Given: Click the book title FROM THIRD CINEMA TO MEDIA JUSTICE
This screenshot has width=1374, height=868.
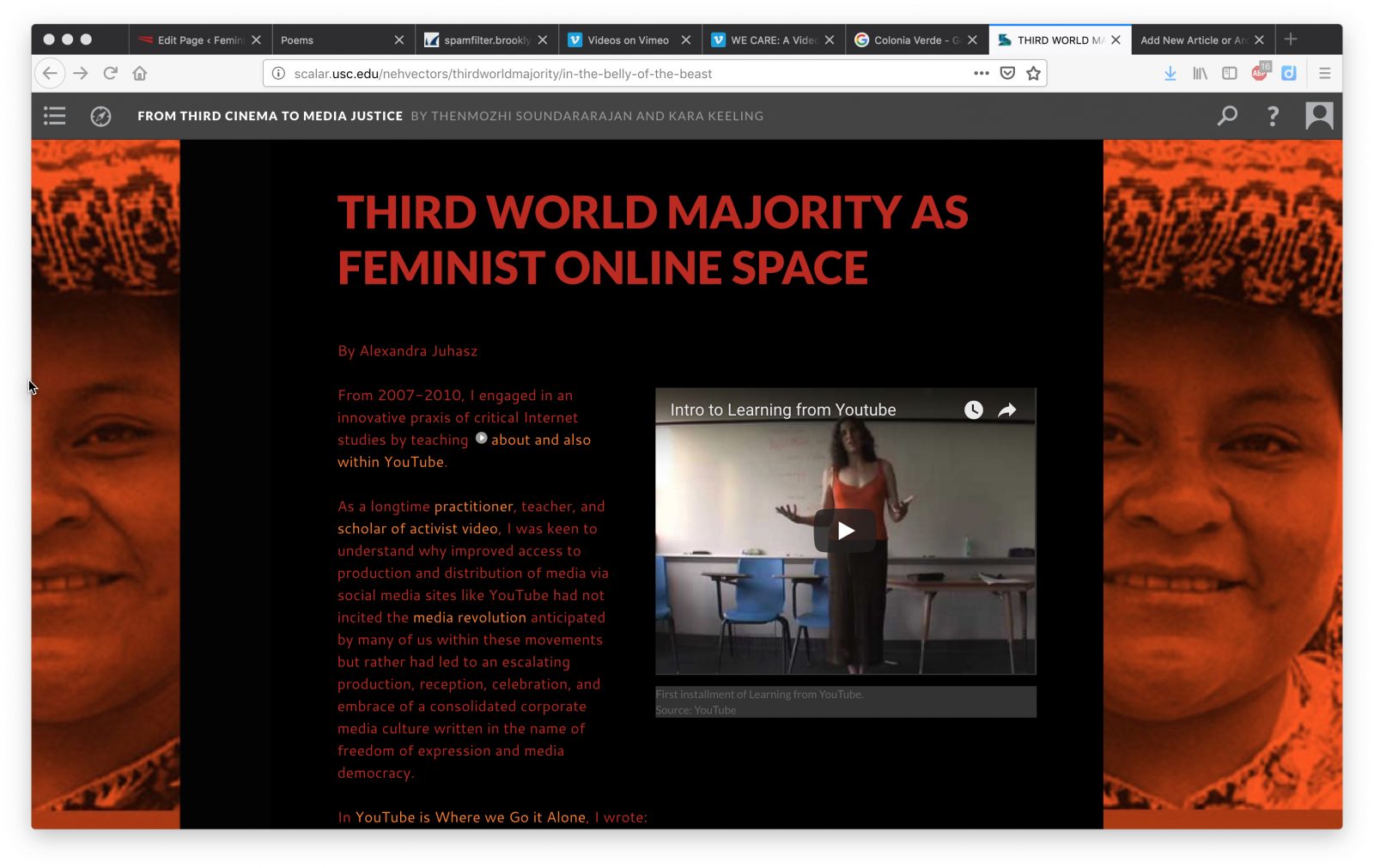Looking at the screenshot, I should (270, 116).
